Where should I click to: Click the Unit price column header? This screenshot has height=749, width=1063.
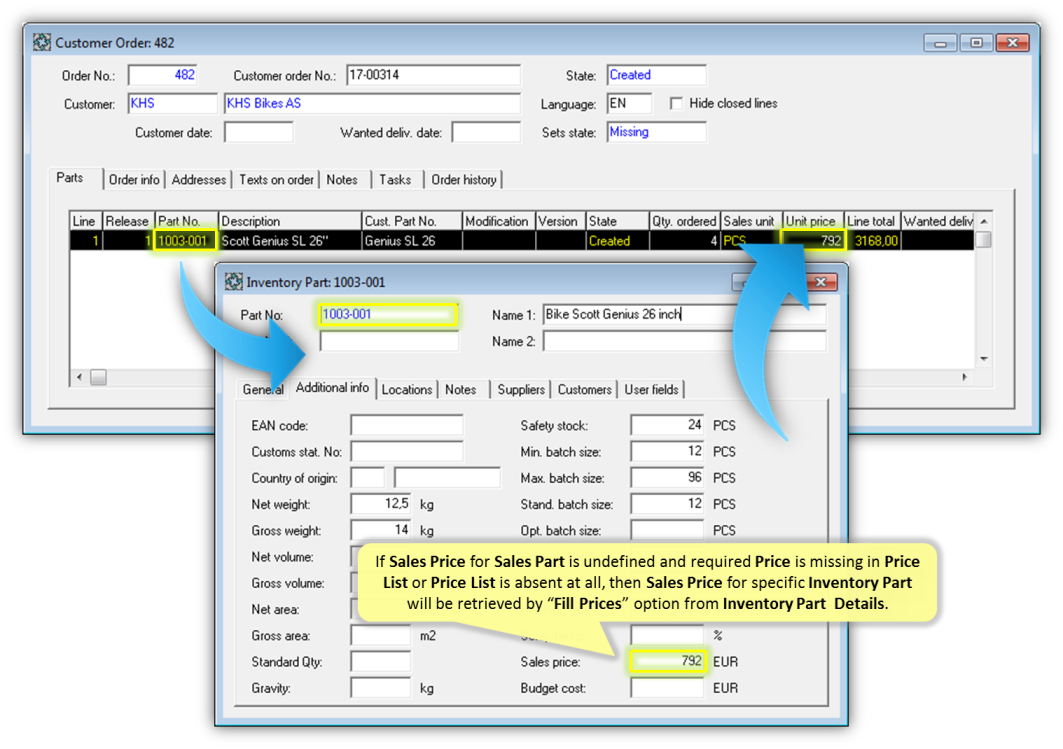[811, 221]
